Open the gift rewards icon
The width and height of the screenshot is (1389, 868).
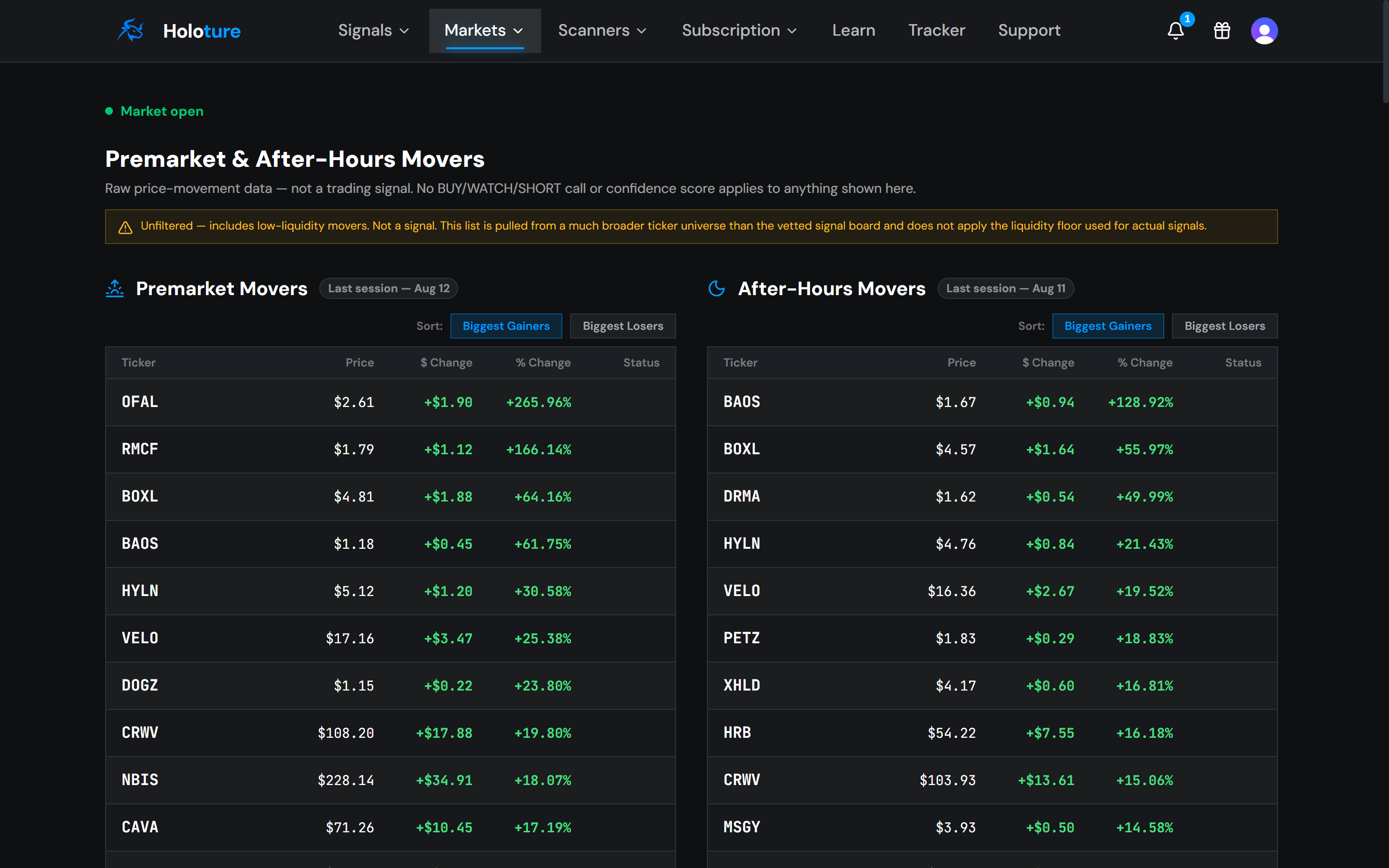[x=1222, y=30]
